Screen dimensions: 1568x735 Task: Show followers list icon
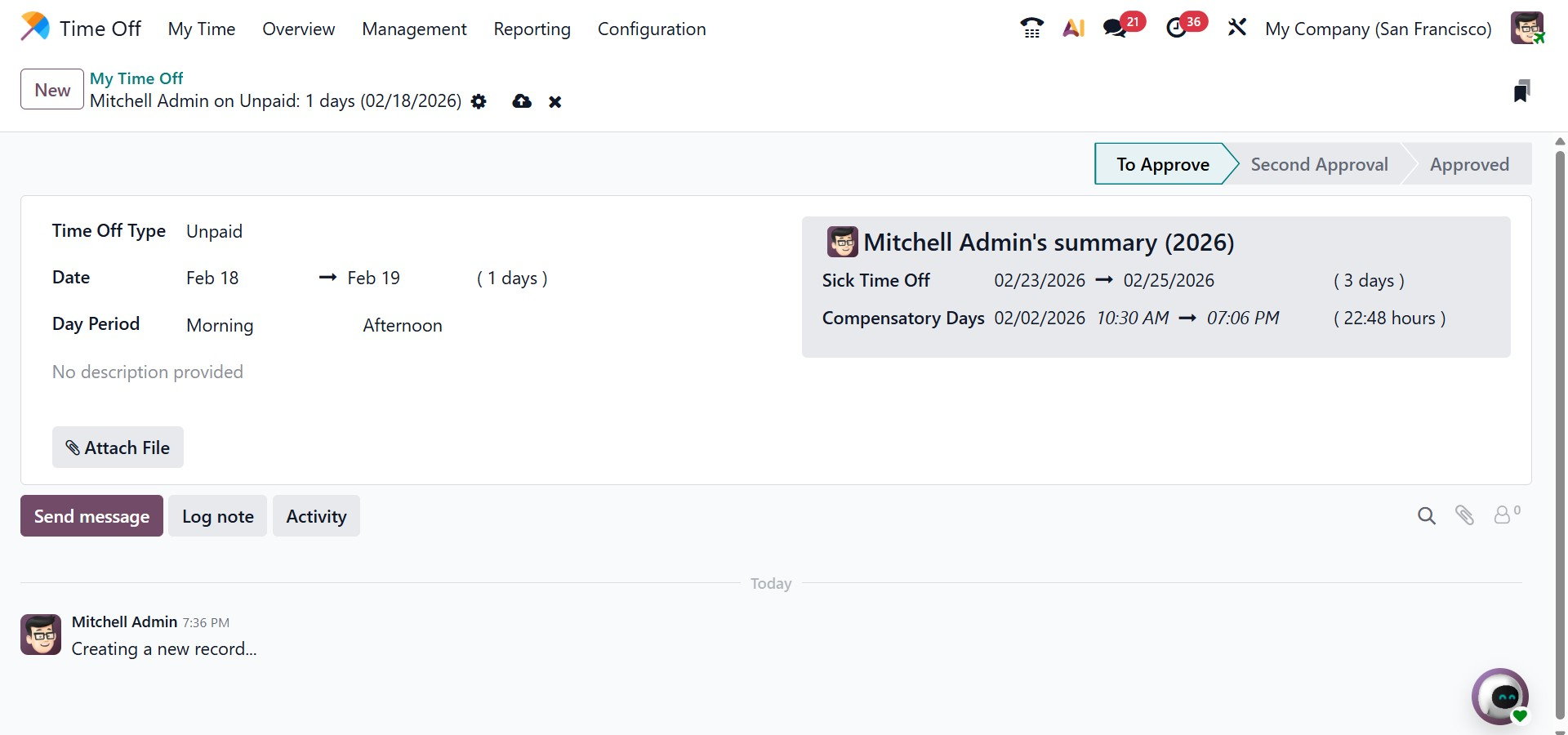click(x=1505, y=514)
